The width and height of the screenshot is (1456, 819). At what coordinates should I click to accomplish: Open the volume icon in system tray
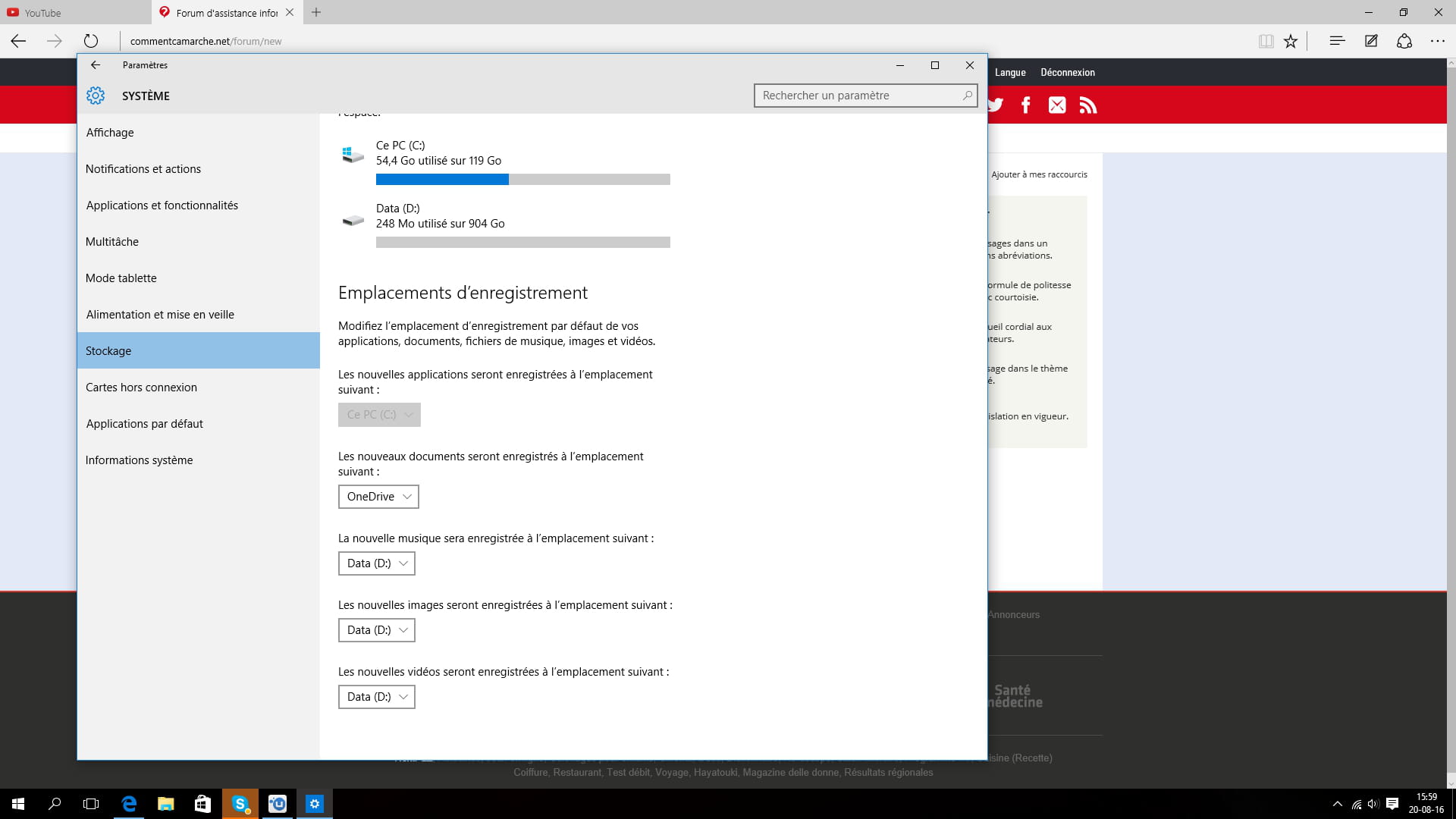(x=1373, y=804)
